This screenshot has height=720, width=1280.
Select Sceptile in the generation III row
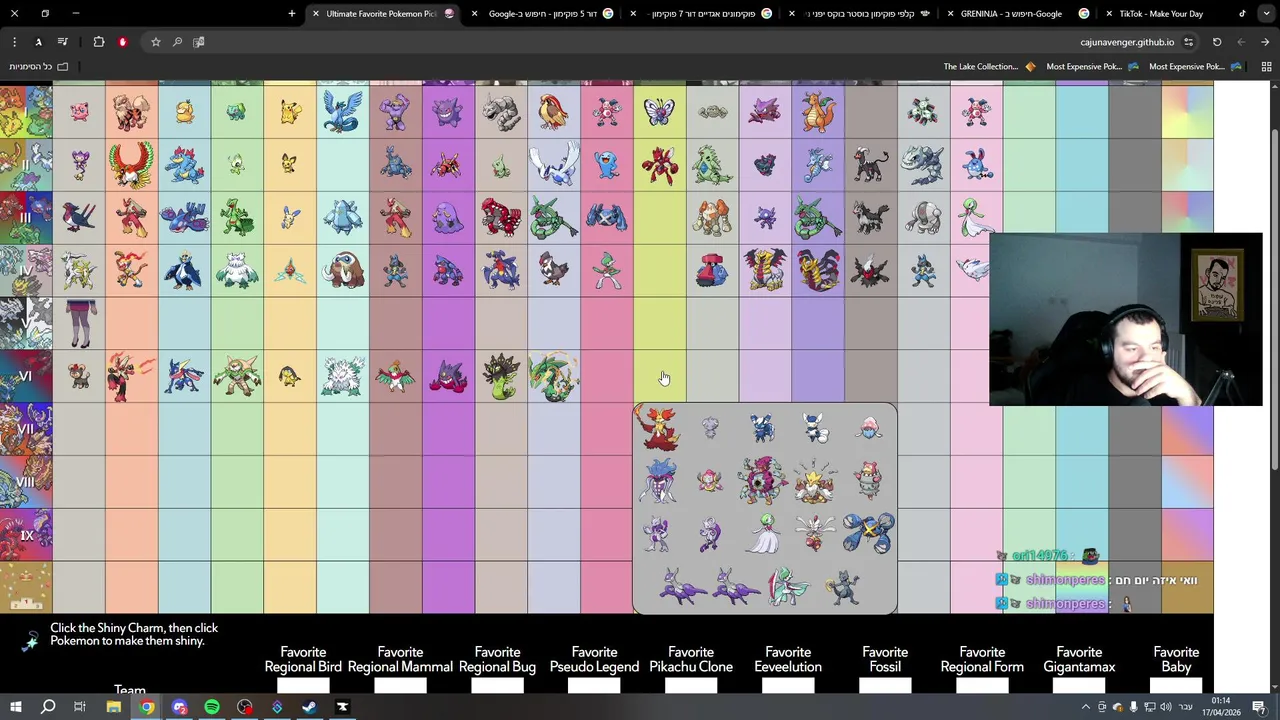coord(237,218)
